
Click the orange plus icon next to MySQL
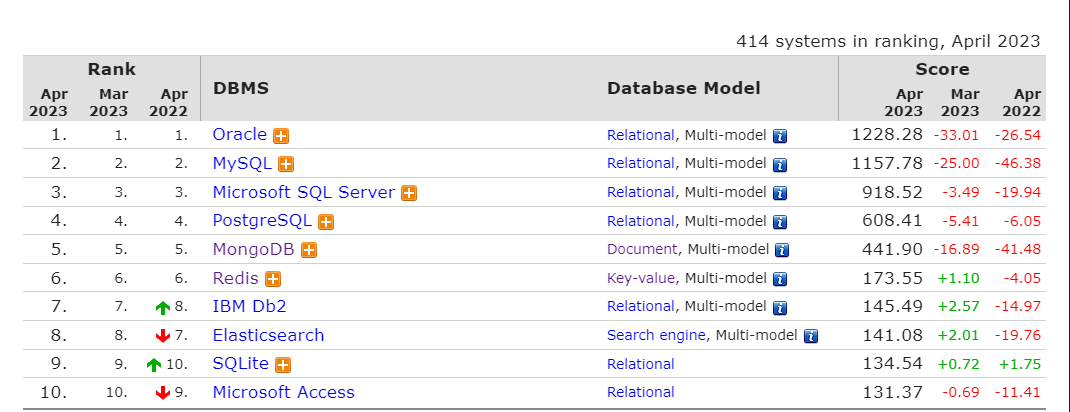click(286, 164)
